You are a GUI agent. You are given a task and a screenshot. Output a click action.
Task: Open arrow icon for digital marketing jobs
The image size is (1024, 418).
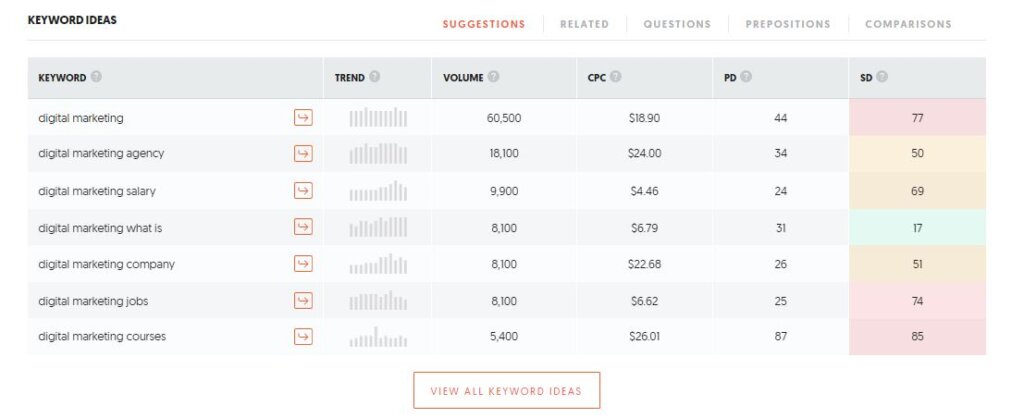pos(303,300)
